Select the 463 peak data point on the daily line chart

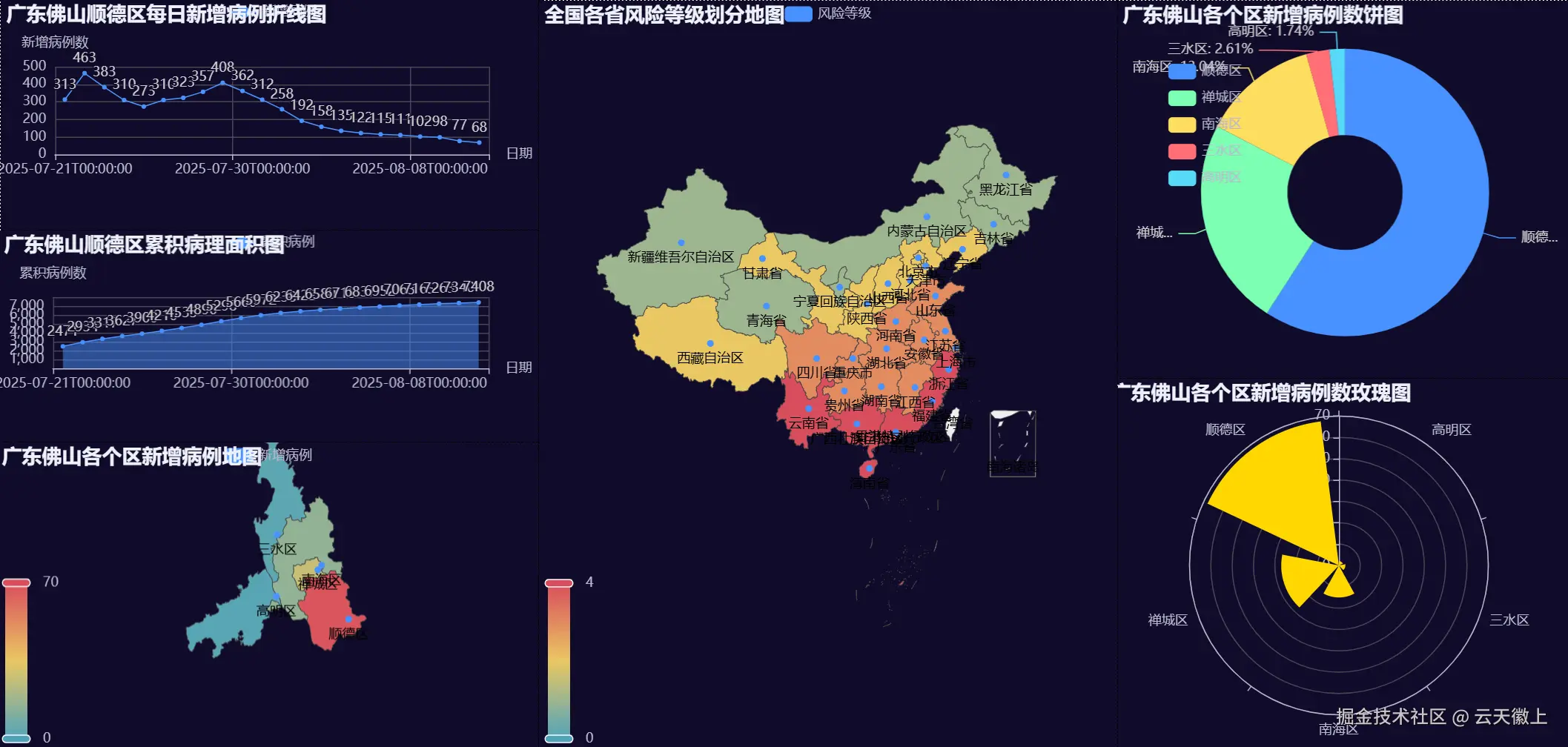point(85,73)
